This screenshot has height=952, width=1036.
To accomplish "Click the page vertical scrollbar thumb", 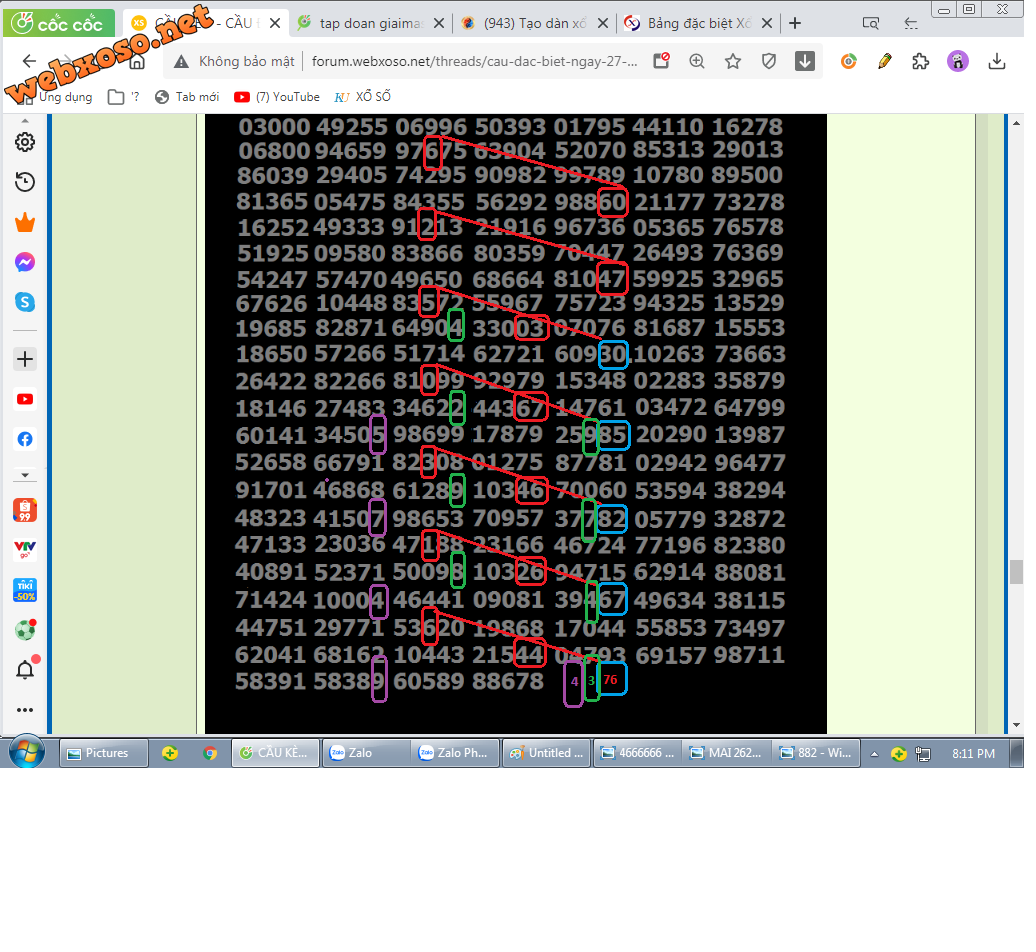I will click(1017, 571).
